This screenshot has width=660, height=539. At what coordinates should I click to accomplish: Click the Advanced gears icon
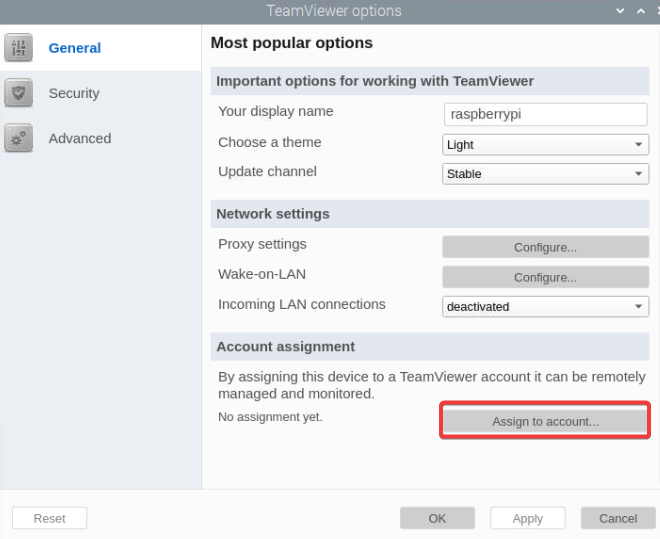pyautogui.click(x=19, y=138)
